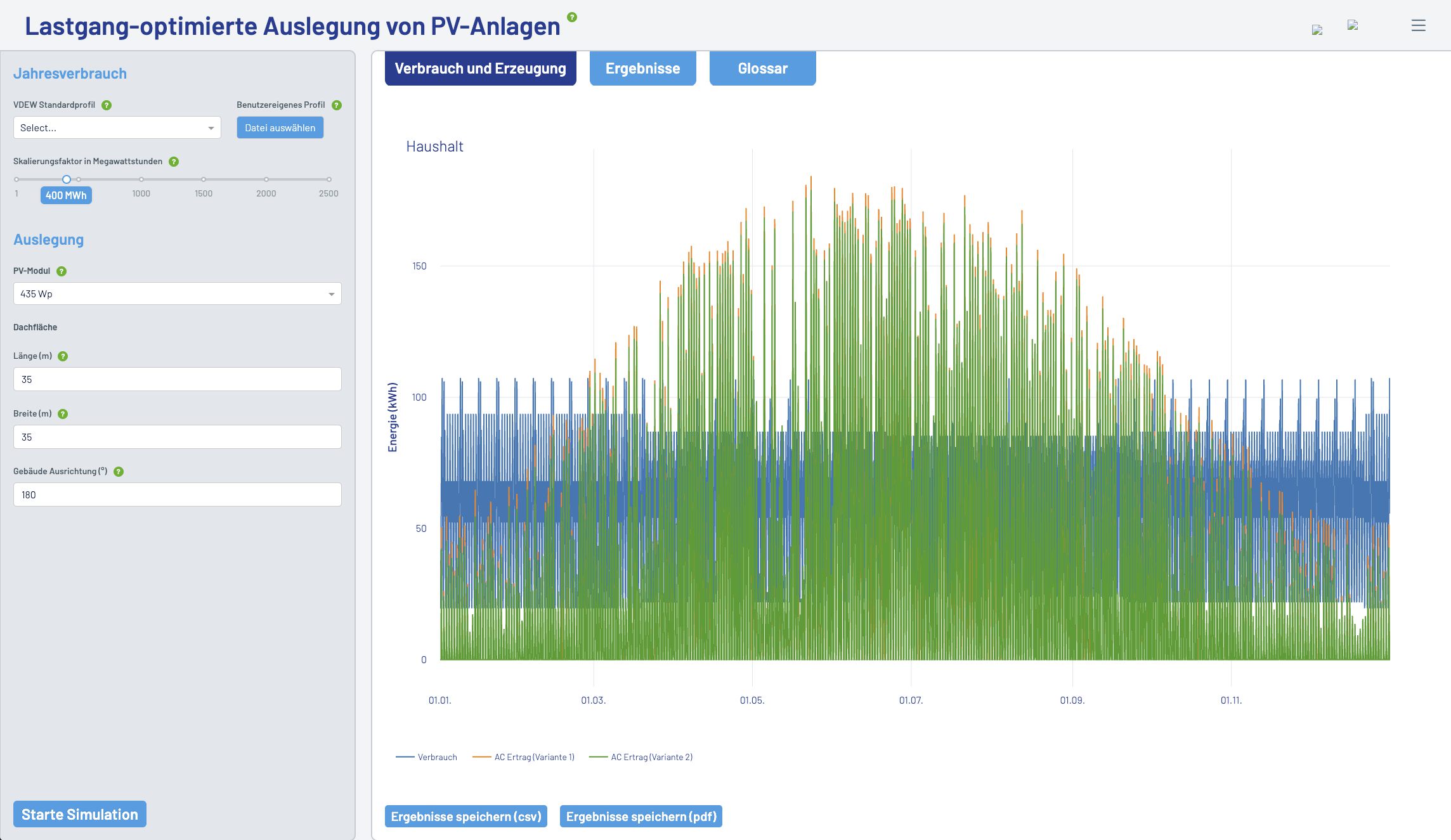Click the Breite (m) input field
The height and width of the screenshot is (840, 1451).
pyautogui.click(x=178, y=437)
